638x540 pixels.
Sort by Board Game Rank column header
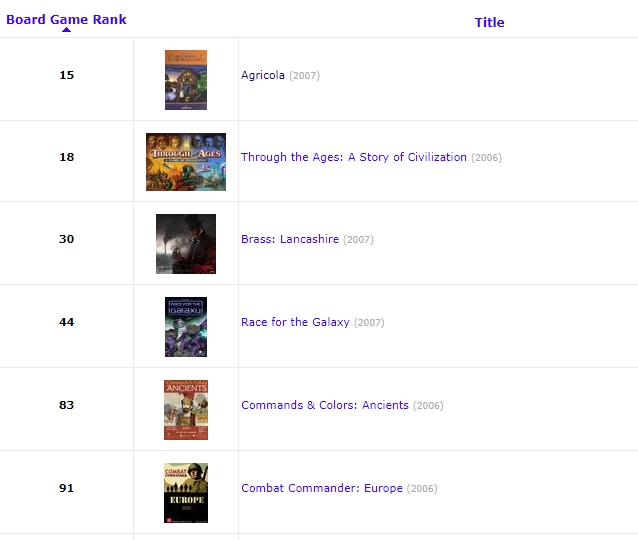[66, 19]
